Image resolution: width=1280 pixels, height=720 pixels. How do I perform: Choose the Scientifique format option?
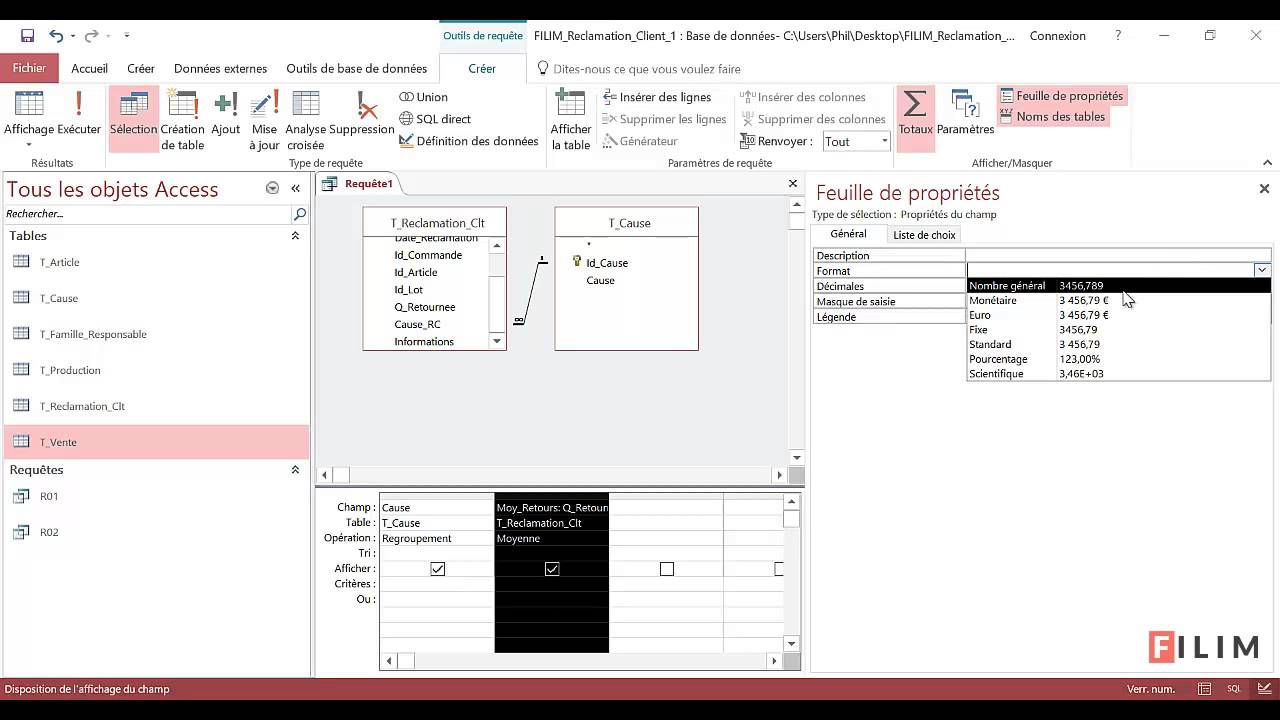coord(1118,374)
